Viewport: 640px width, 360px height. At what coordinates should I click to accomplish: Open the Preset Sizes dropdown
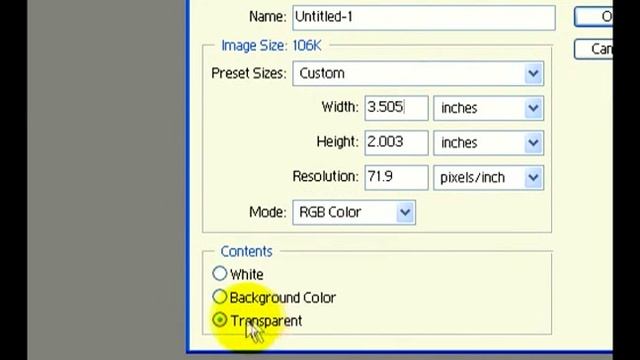click(x=418, y=73)
